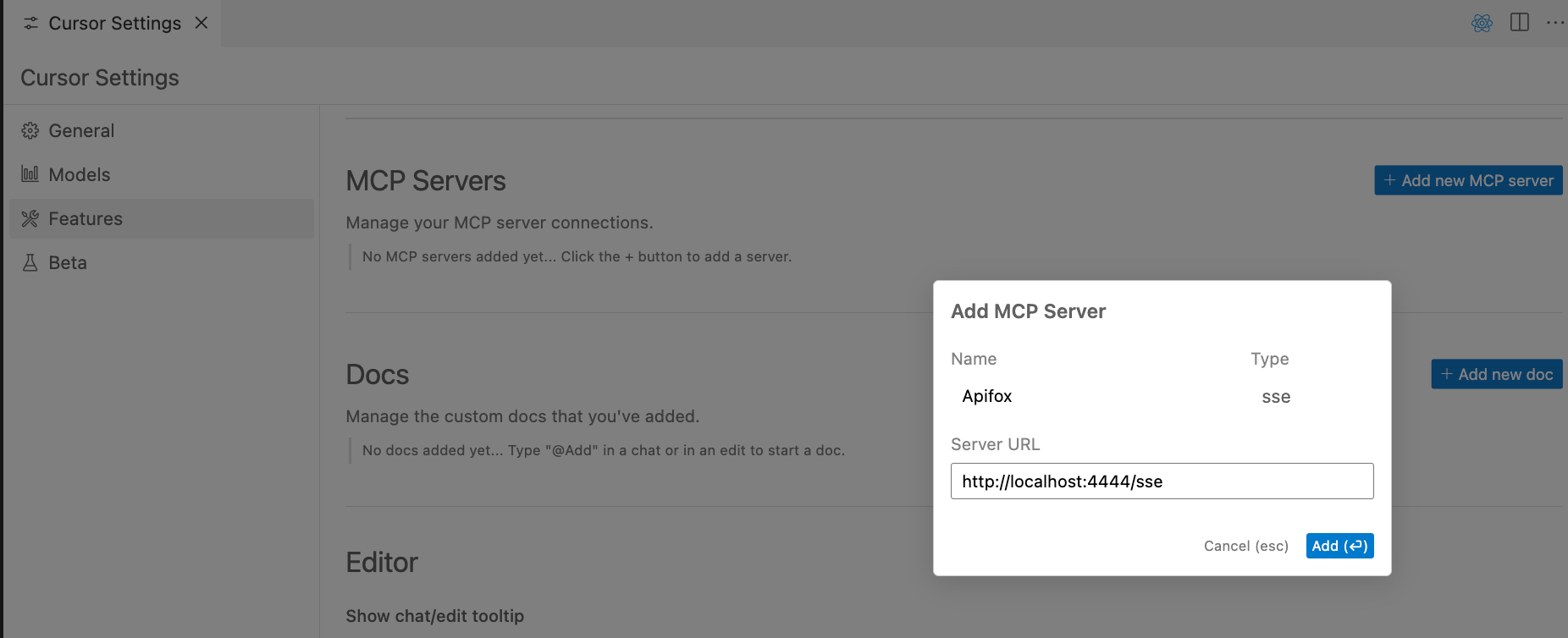Go to the Beta settings section
This screenshot has height=638, width=1568.
68,263
